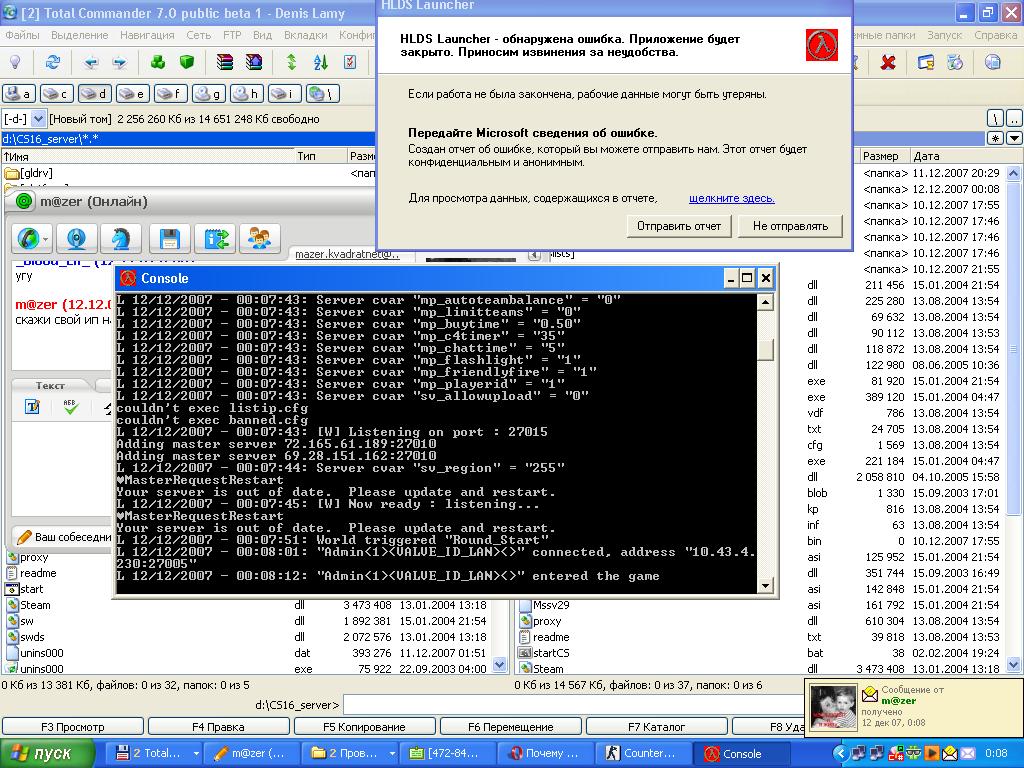Viewport: 1024px width, 768px height.
Task: Go forward with the right arrow icon
Action: [120, 63]
